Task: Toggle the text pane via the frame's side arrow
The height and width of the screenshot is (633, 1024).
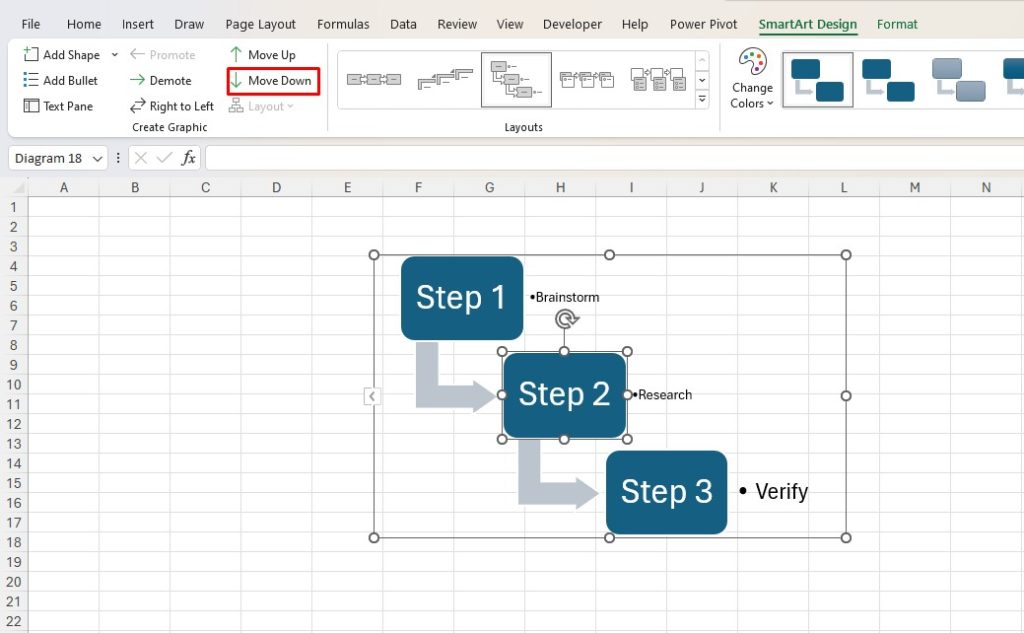Action: point(372,396)
